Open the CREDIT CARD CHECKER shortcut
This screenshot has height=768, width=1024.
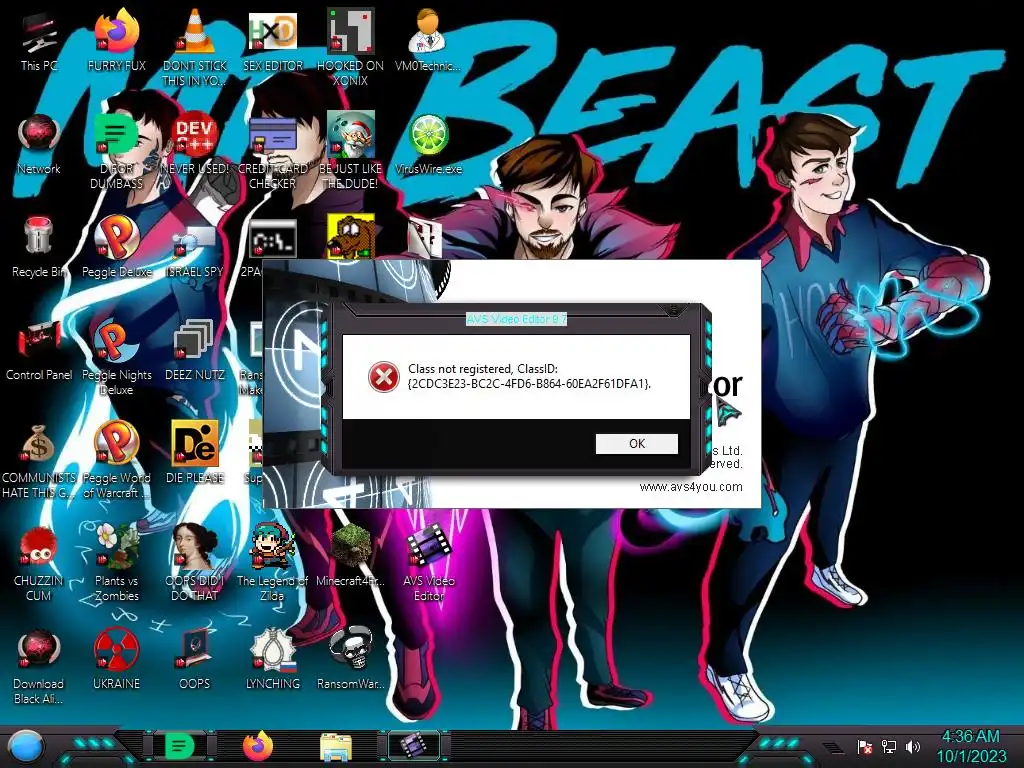tap(273, 150)
